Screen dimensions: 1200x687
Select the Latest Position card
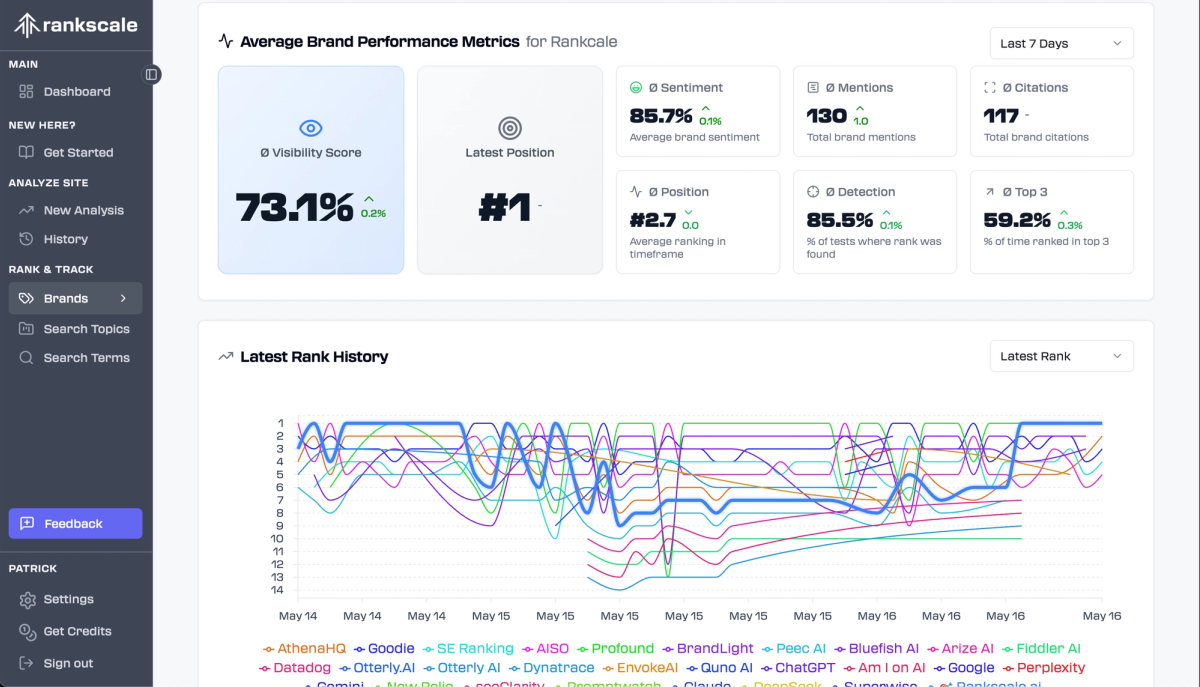(x=510, y=170)
